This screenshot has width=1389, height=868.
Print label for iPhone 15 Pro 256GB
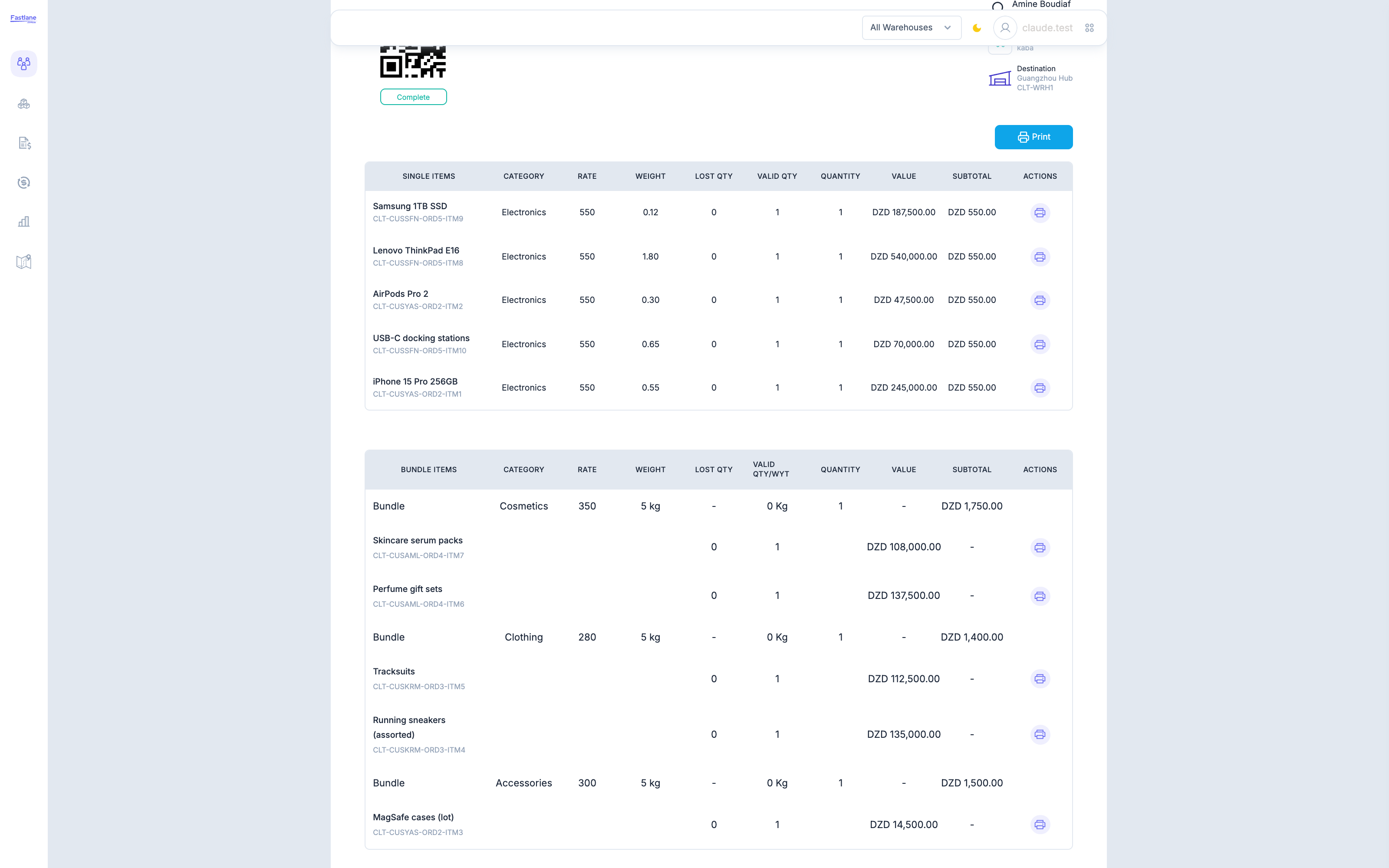(1040, 388)
